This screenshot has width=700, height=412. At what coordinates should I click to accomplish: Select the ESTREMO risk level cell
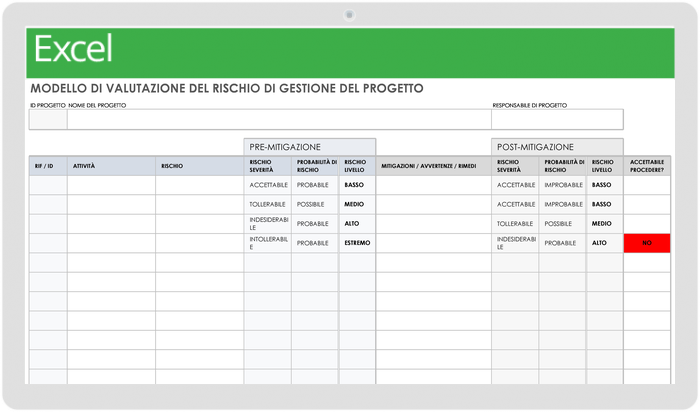click(x=357, y=243)
